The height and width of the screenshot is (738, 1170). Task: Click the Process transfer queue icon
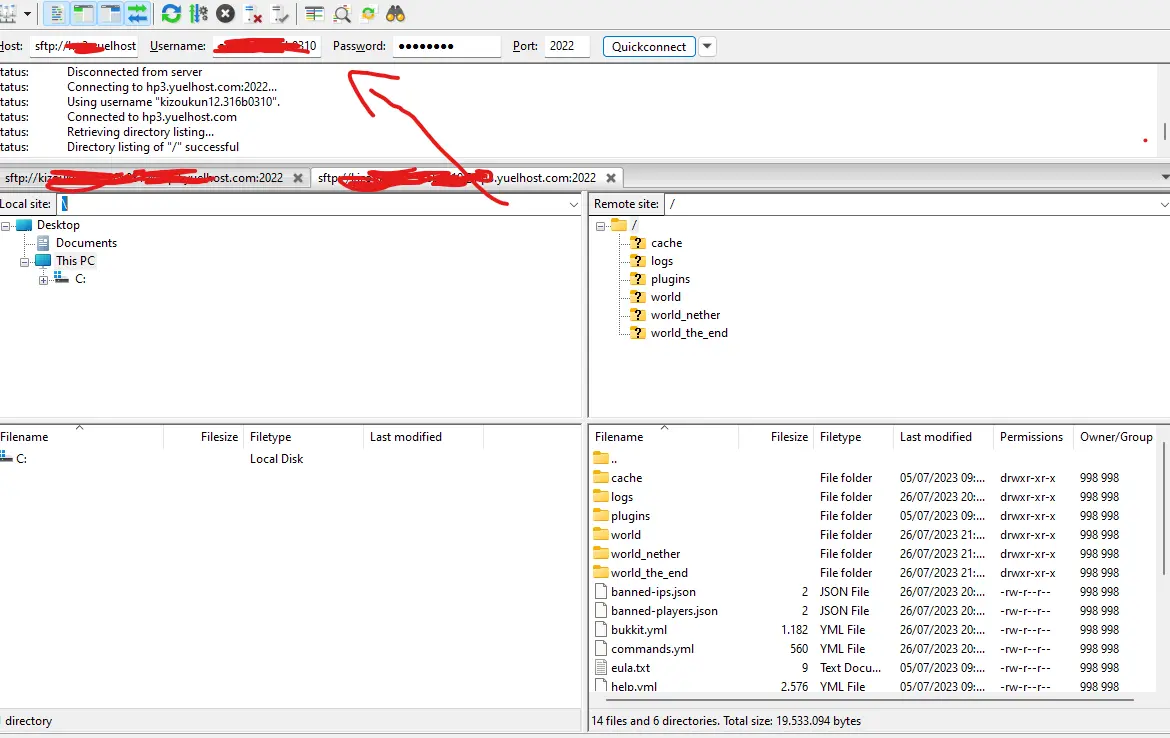coord(198,14)
